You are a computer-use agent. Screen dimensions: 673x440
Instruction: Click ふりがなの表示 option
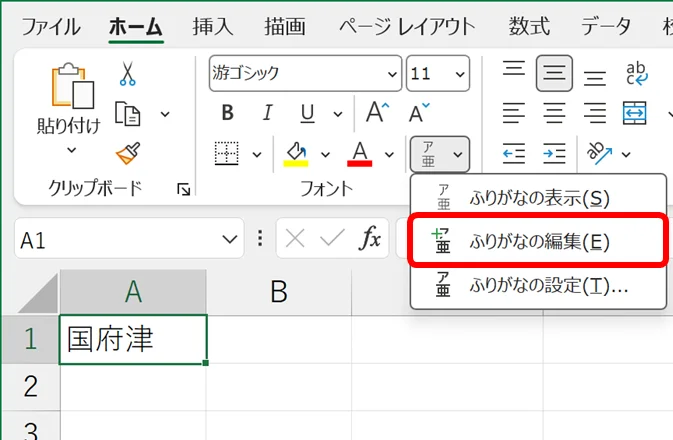pyautogui.click(x=538, y=197)
